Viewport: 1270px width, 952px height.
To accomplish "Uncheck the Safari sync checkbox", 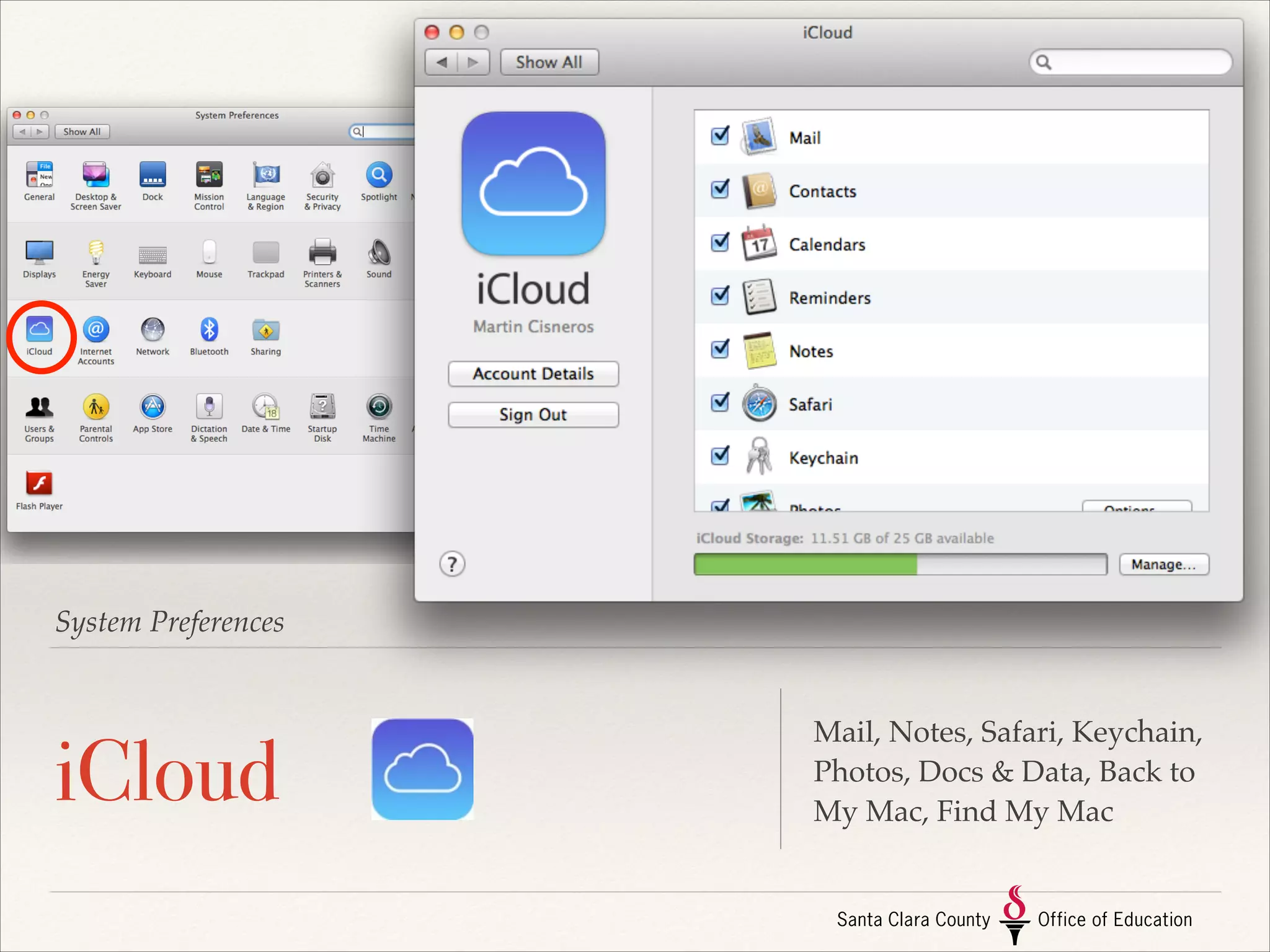I will (x=720, y=402).
